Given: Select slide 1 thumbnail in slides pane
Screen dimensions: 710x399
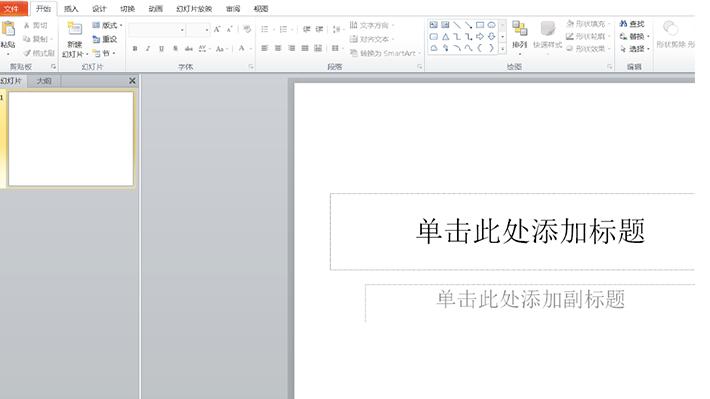Looking at the screenshot, I should click(x=71, y=139).
